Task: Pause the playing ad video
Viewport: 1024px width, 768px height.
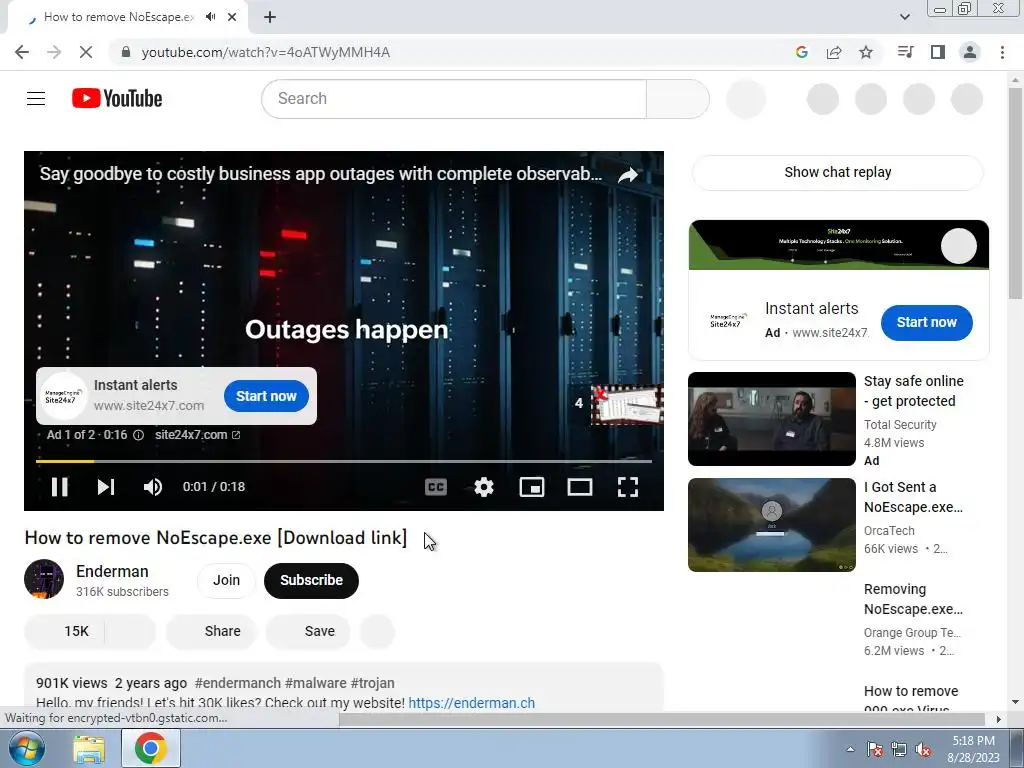Action: [x=59, y=487]
